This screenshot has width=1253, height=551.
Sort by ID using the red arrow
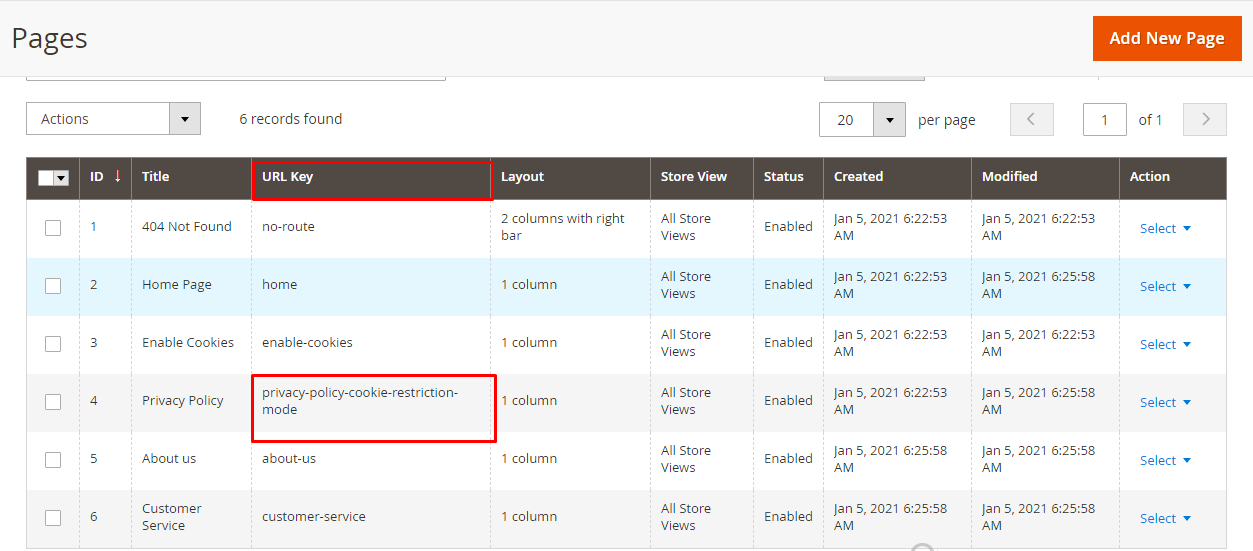pos(117,177)
